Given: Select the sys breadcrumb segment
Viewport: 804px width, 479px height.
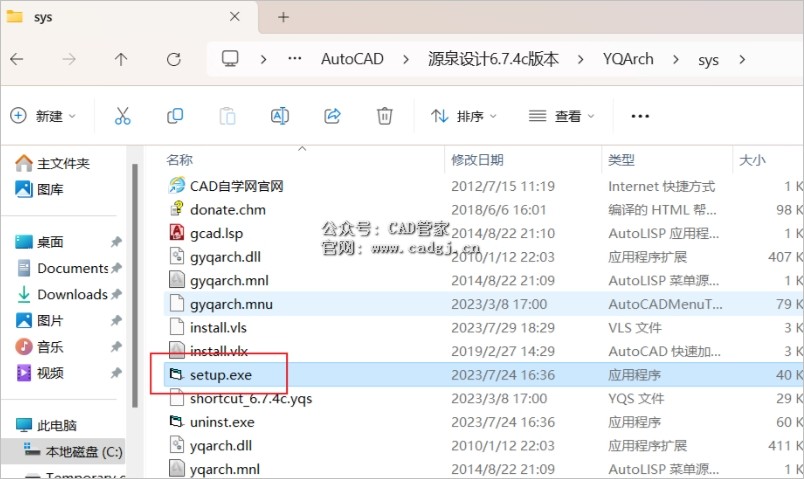Looking at the screenshot, I should pyautogui.click(x=708, y=60).
